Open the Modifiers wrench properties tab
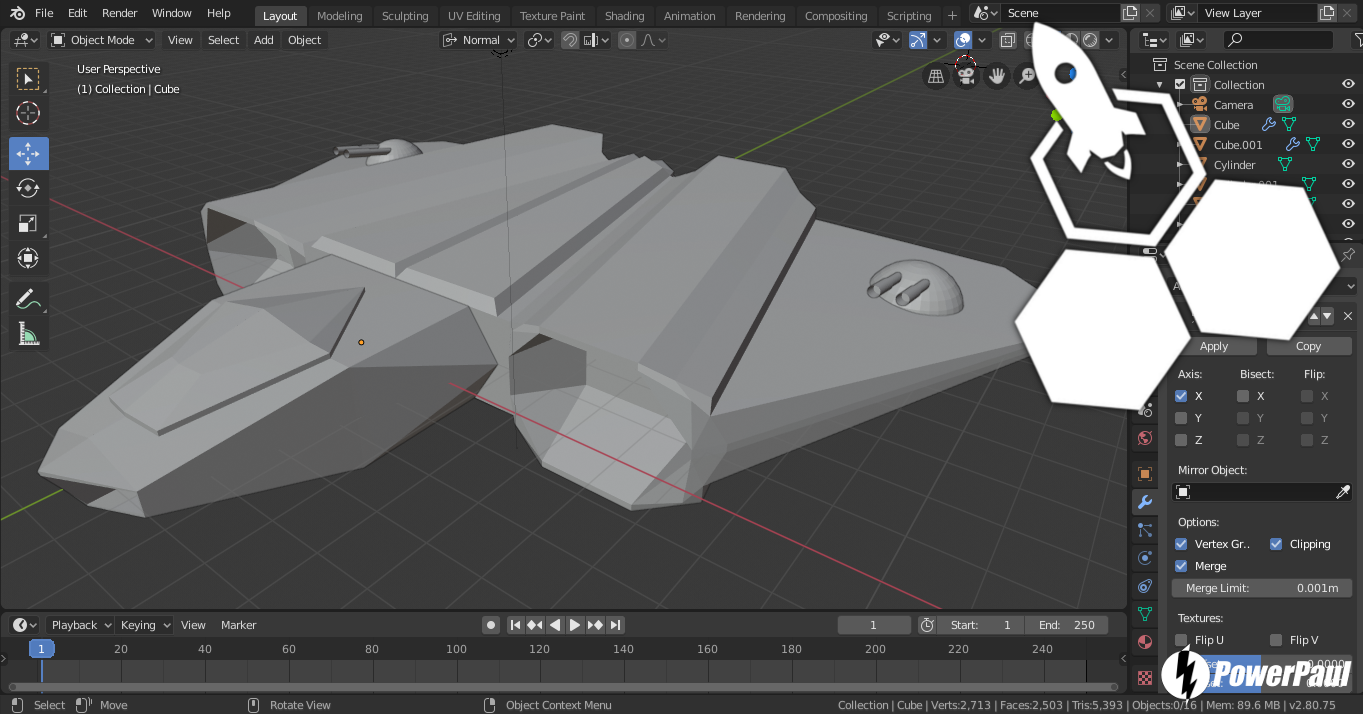1363x714 pixels. [1145, 502]
